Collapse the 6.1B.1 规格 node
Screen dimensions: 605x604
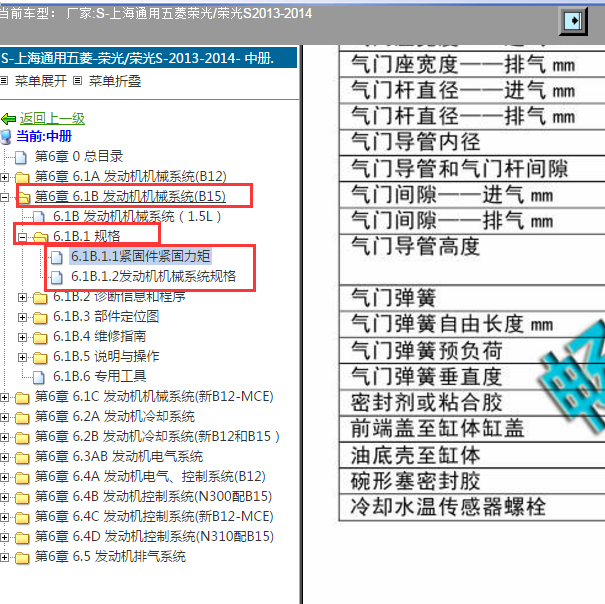point(22,237)
